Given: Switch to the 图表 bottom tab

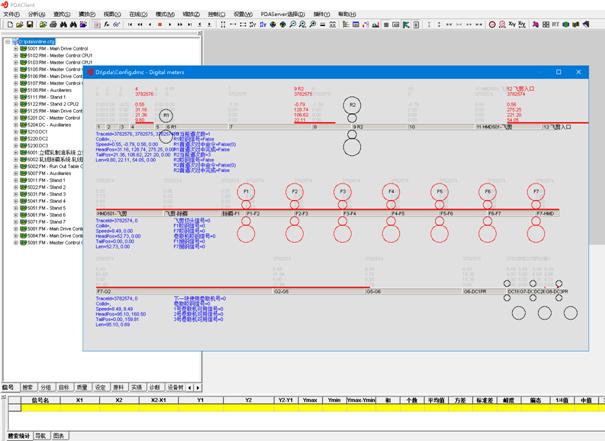Looking at the screenshot, I should (59, 435).
